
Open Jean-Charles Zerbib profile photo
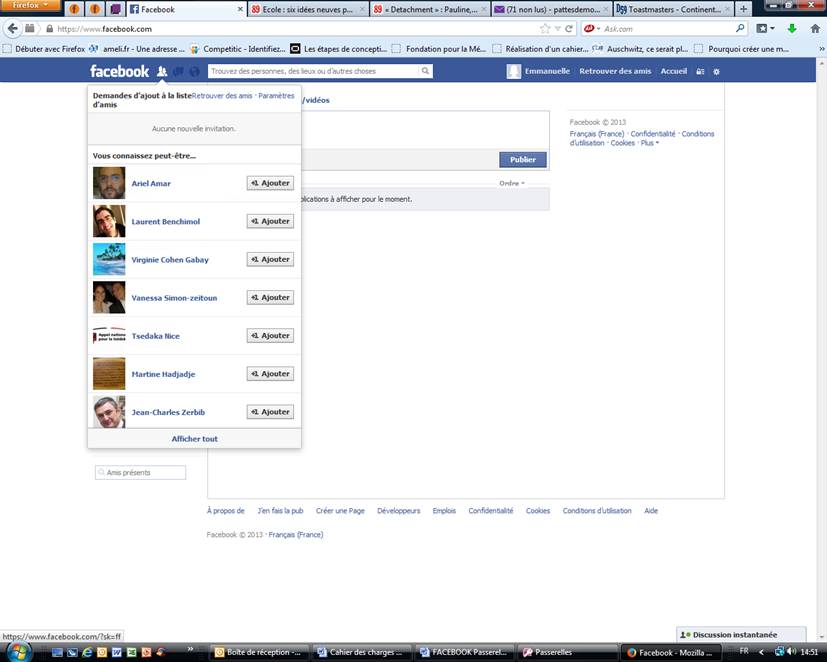[109, 411]
